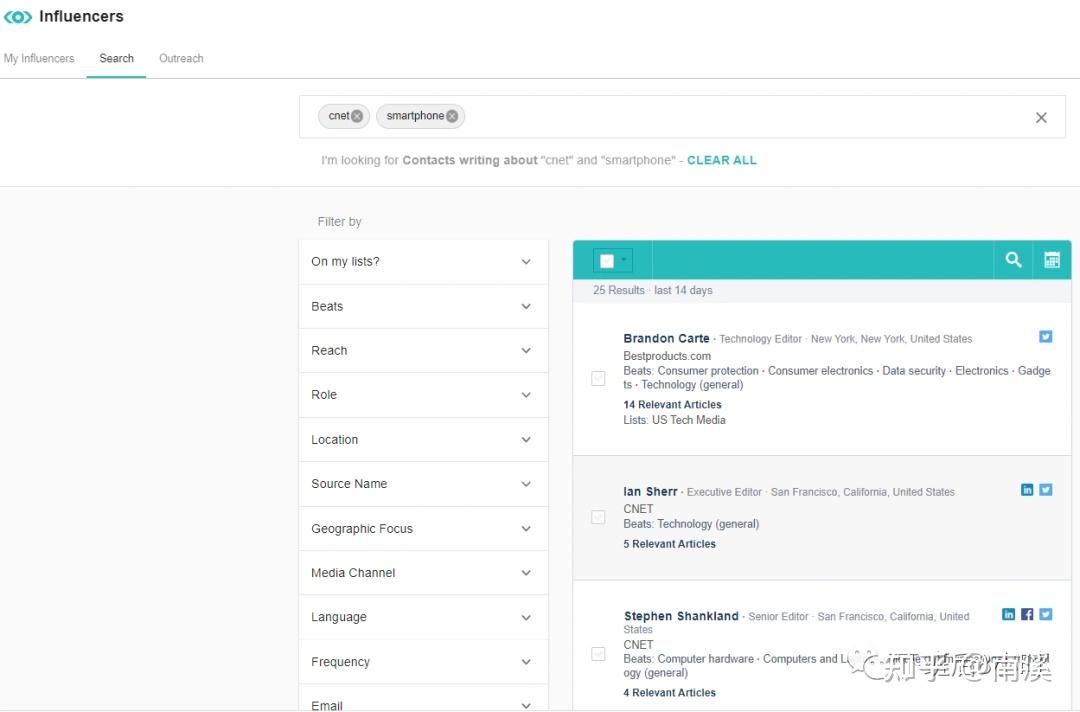The height and width of the screenshot is (712, 1080).
Task: Open Stephen Shankland's Twitter icon
Action: (1046, 614)
